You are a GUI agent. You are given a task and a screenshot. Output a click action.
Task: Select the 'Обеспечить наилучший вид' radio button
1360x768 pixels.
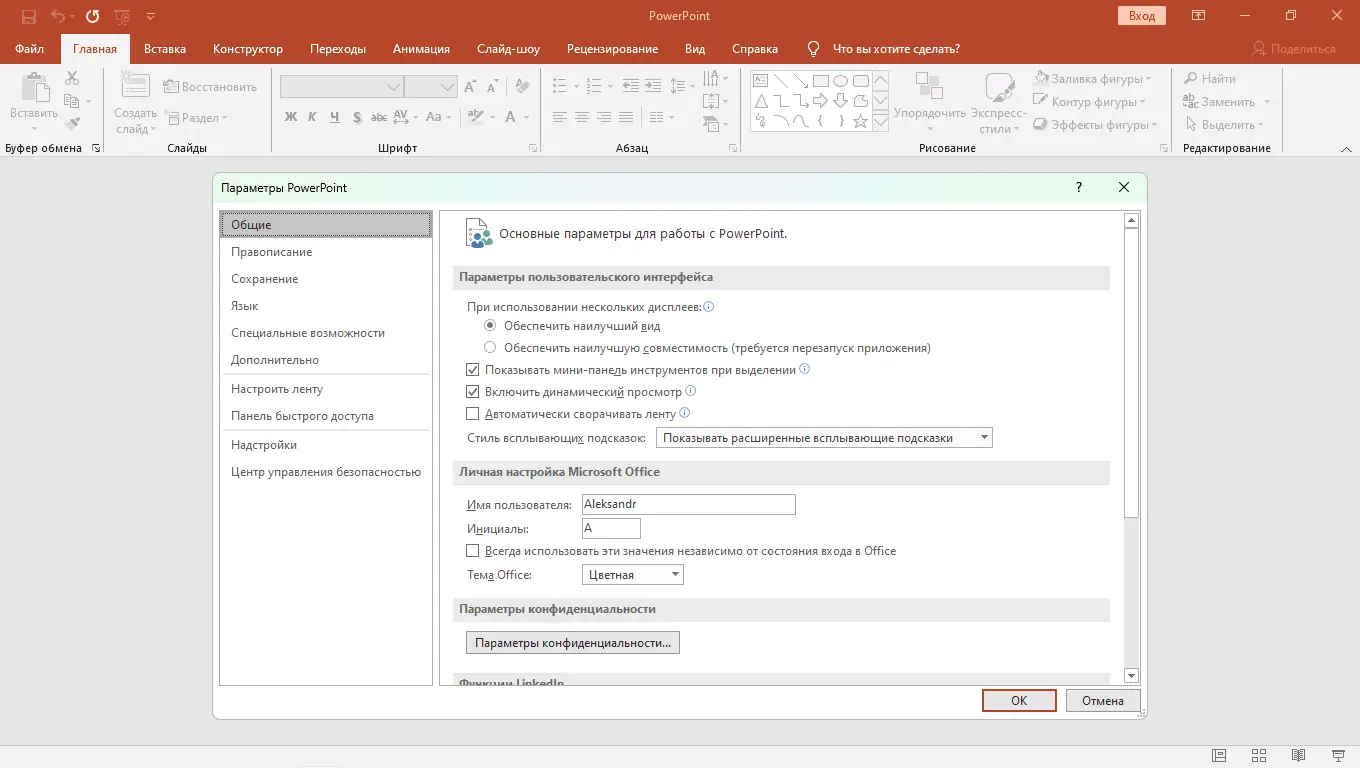(x=490, y=326)
